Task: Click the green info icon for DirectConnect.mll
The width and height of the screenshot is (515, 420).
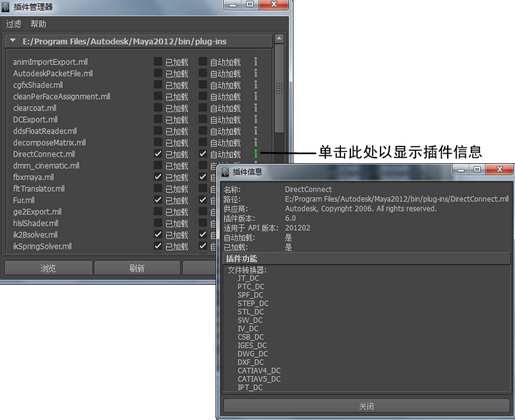Action: pyautogui.click(x=256, y=154)
